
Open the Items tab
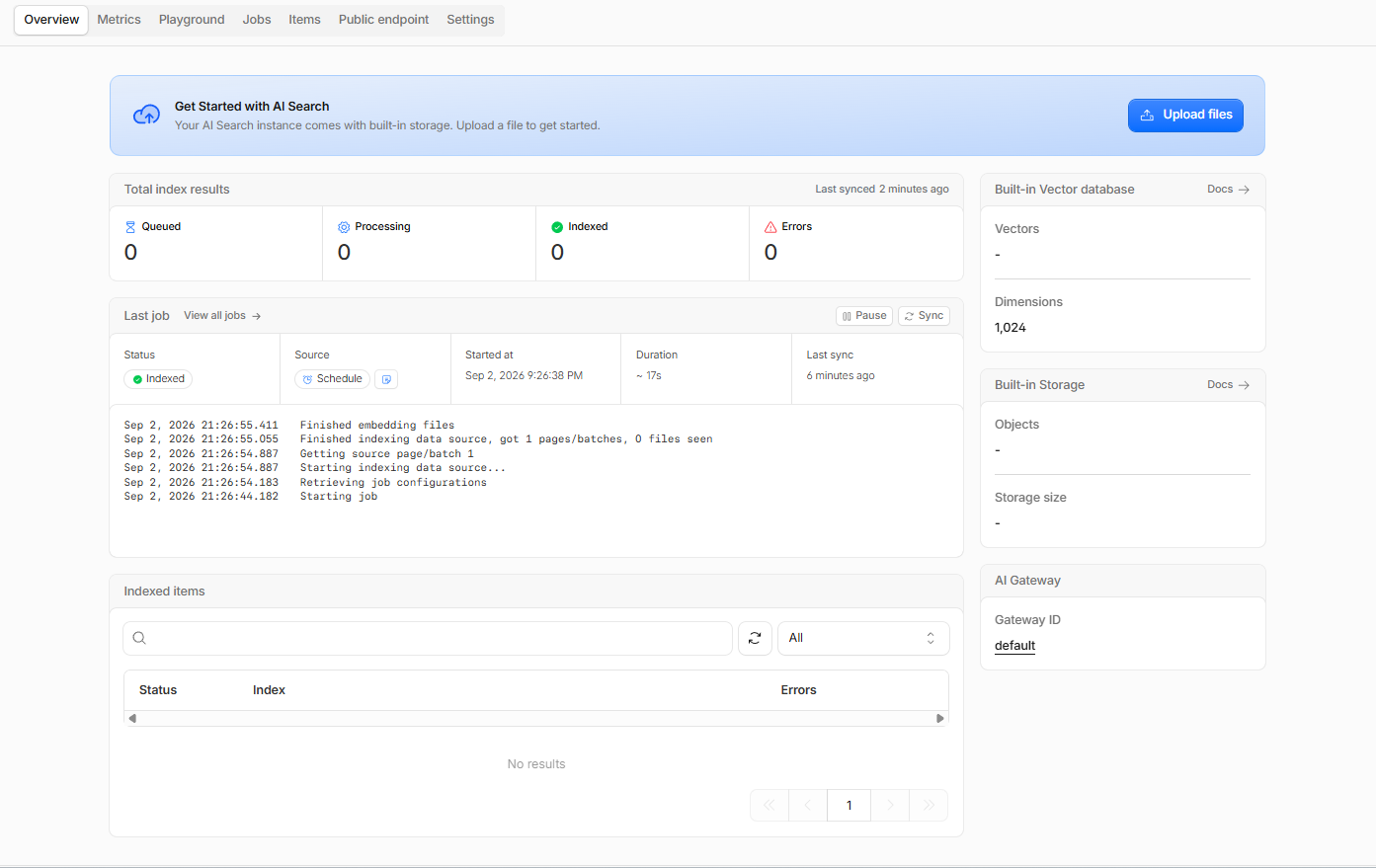(x=304, y=20)
